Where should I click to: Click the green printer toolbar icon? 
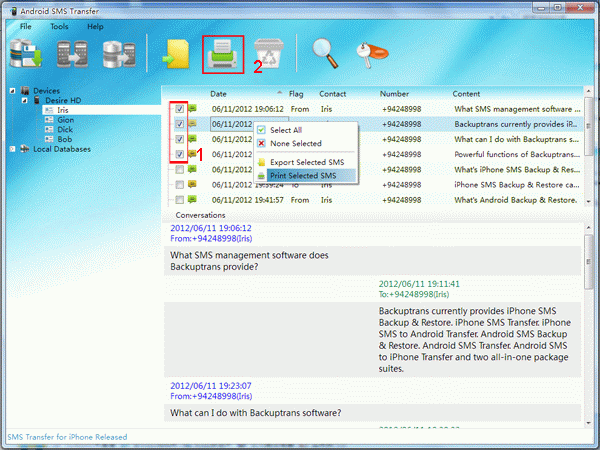(x=223, y=55)
